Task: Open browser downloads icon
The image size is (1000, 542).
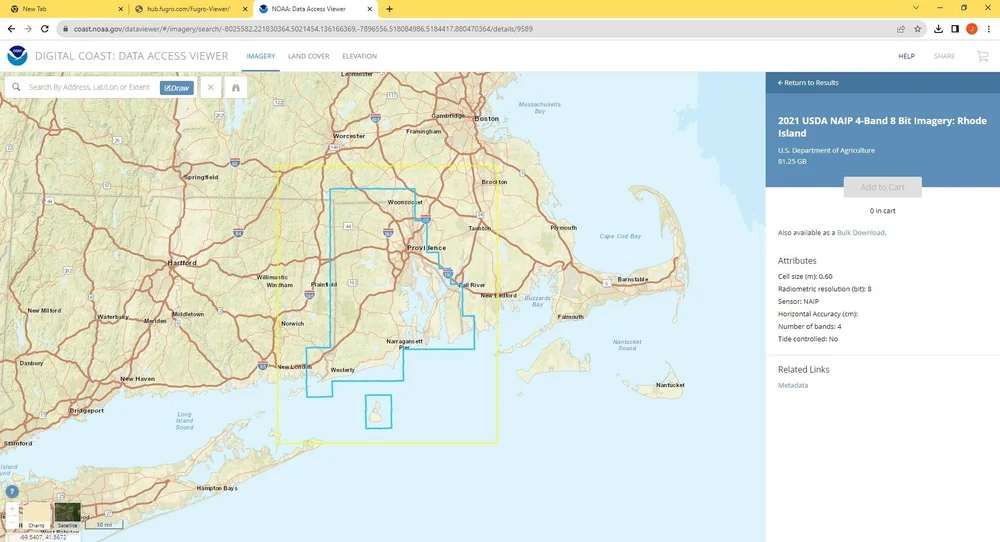Action: pos(938,29)
